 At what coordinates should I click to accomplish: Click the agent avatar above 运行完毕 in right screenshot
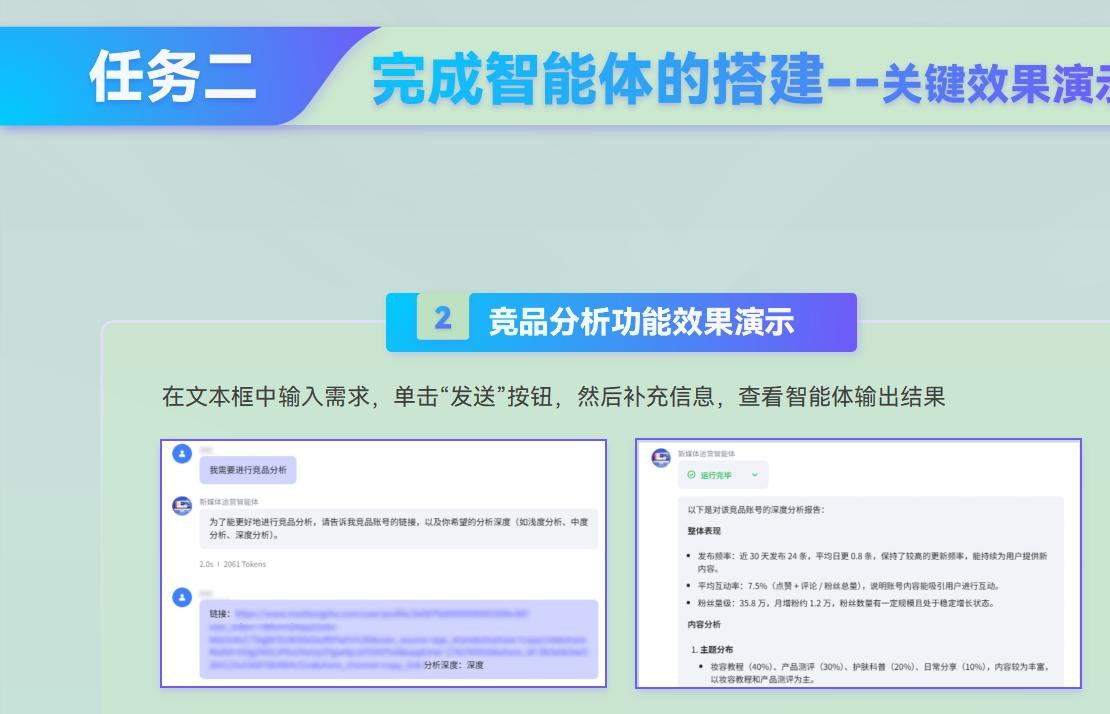[661, 458]
